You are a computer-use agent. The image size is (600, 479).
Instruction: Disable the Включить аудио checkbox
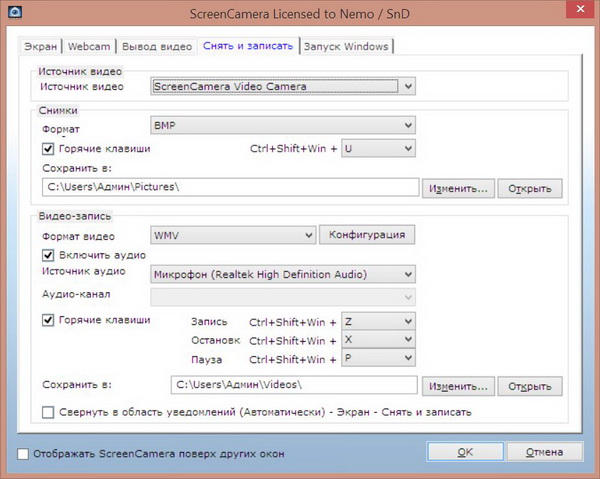tap(48, 255)
